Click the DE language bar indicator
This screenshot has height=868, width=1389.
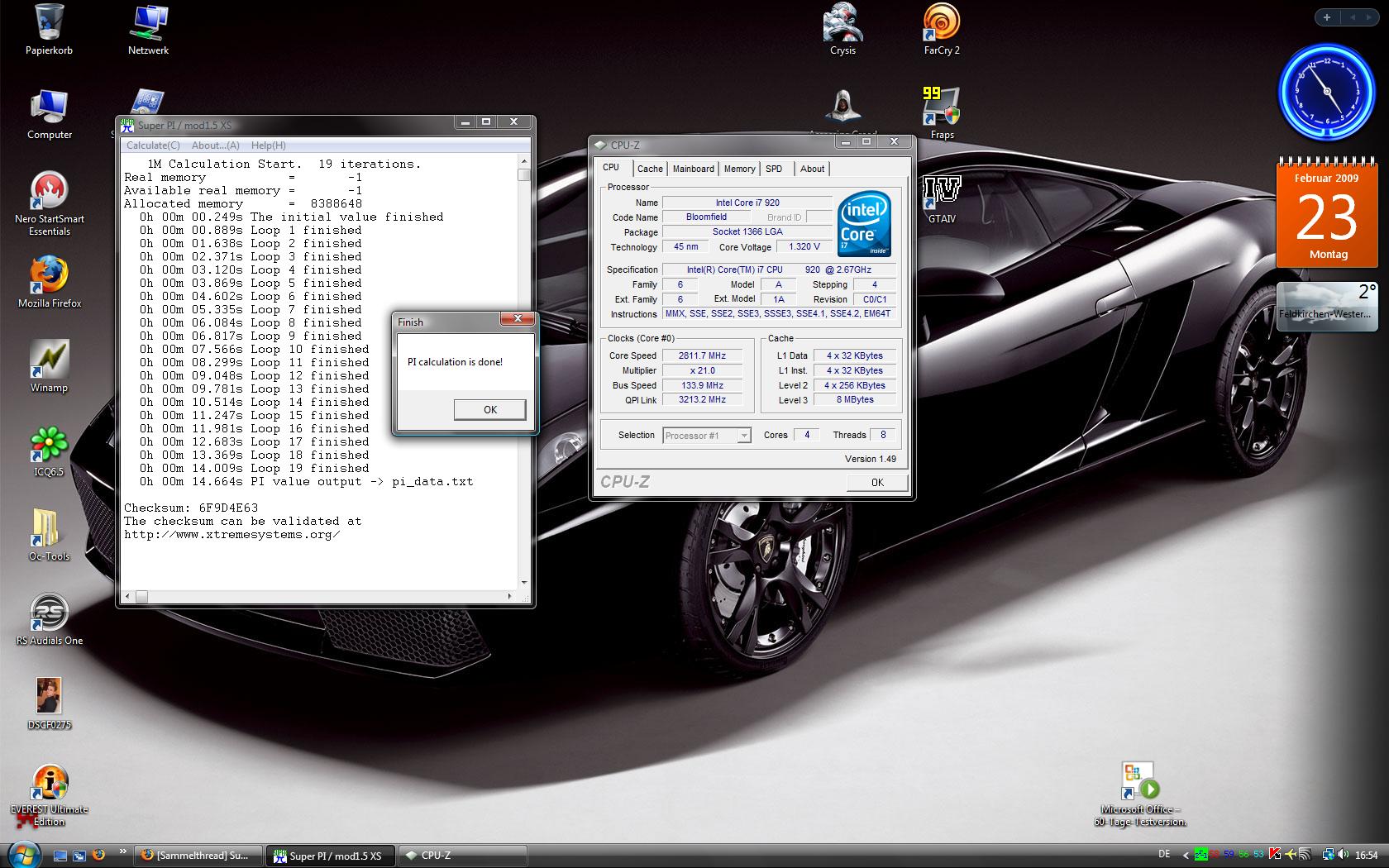click(1164, 854)
